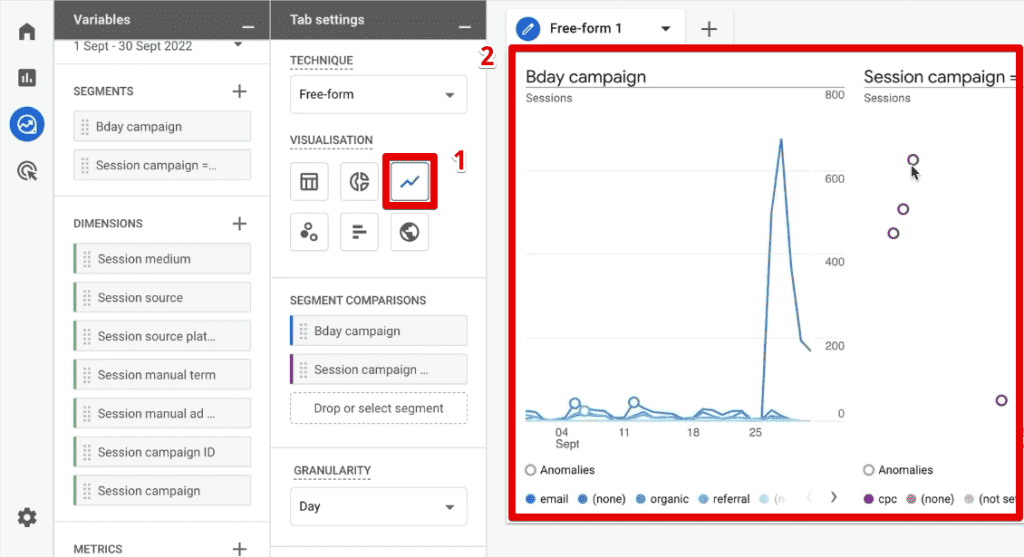This screenshot has height=557, width=1024.
Task: Grab drag handle of Session campaign ID
Action: 87,452
